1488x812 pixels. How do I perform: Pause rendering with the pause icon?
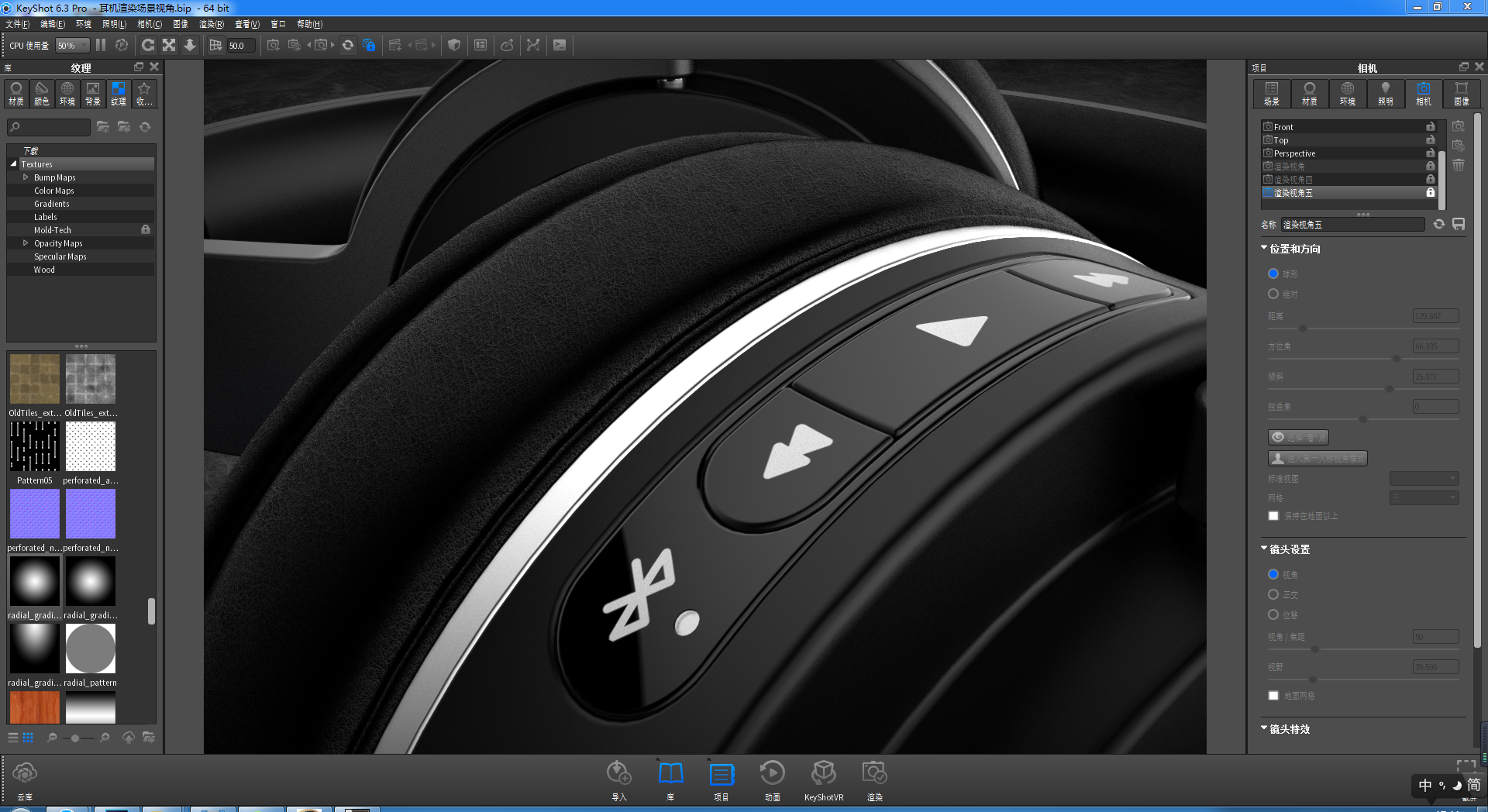click(x=101, y=44)
